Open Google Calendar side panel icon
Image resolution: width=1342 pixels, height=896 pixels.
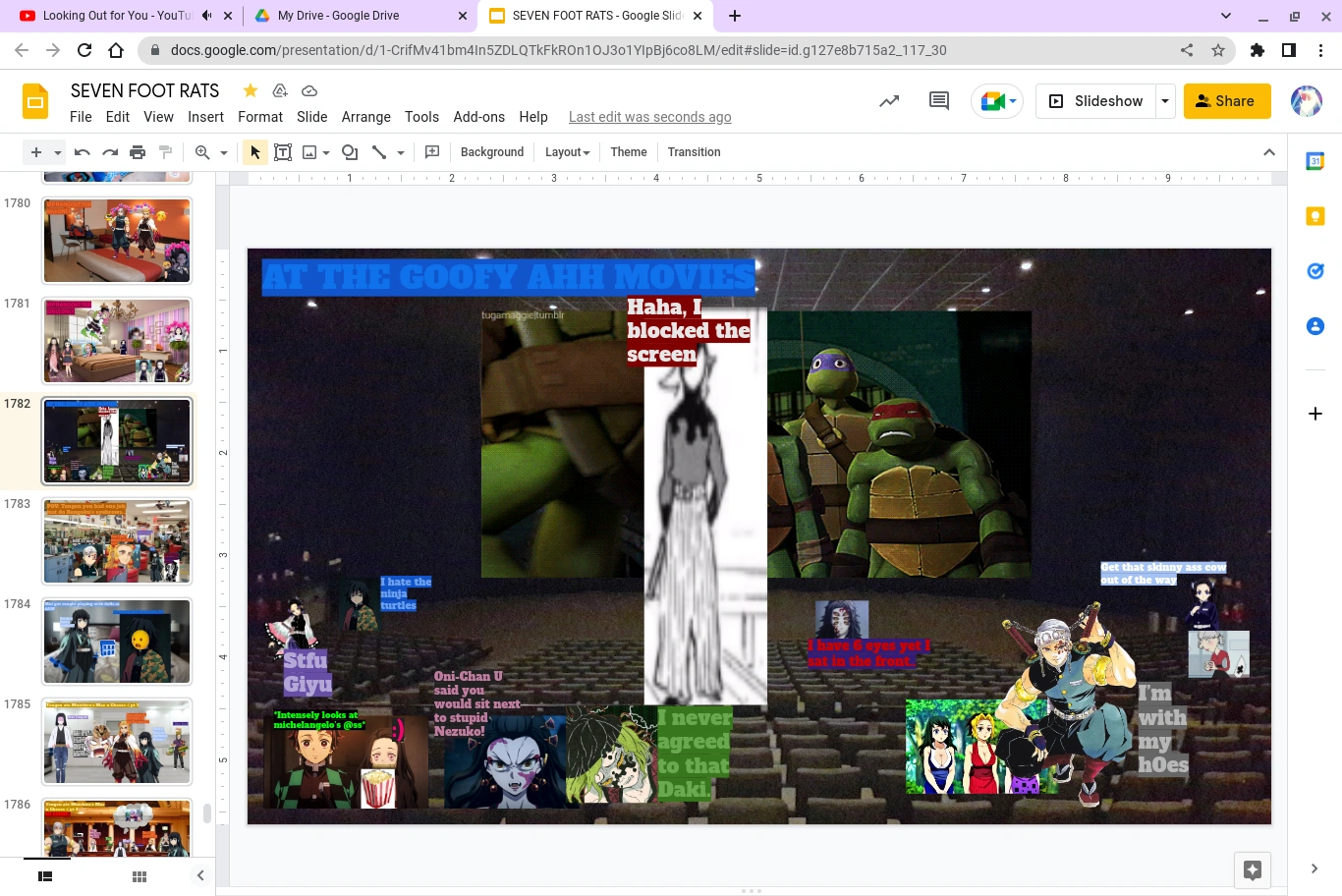pos(1314,161)
